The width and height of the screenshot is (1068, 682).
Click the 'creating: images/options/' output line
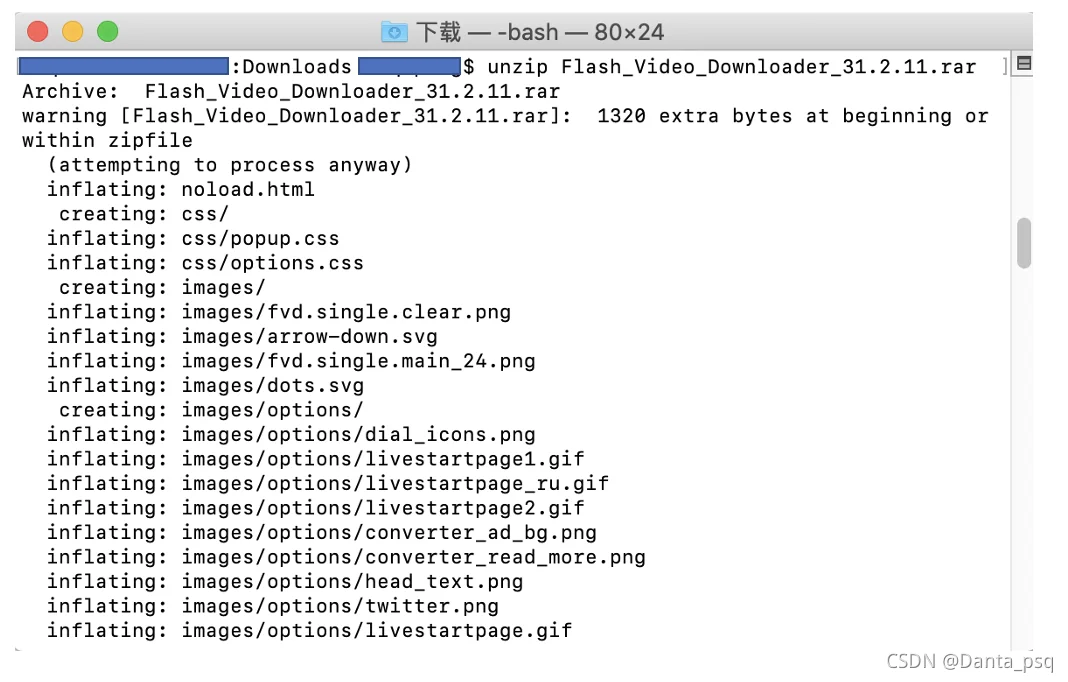click(211, 410)
